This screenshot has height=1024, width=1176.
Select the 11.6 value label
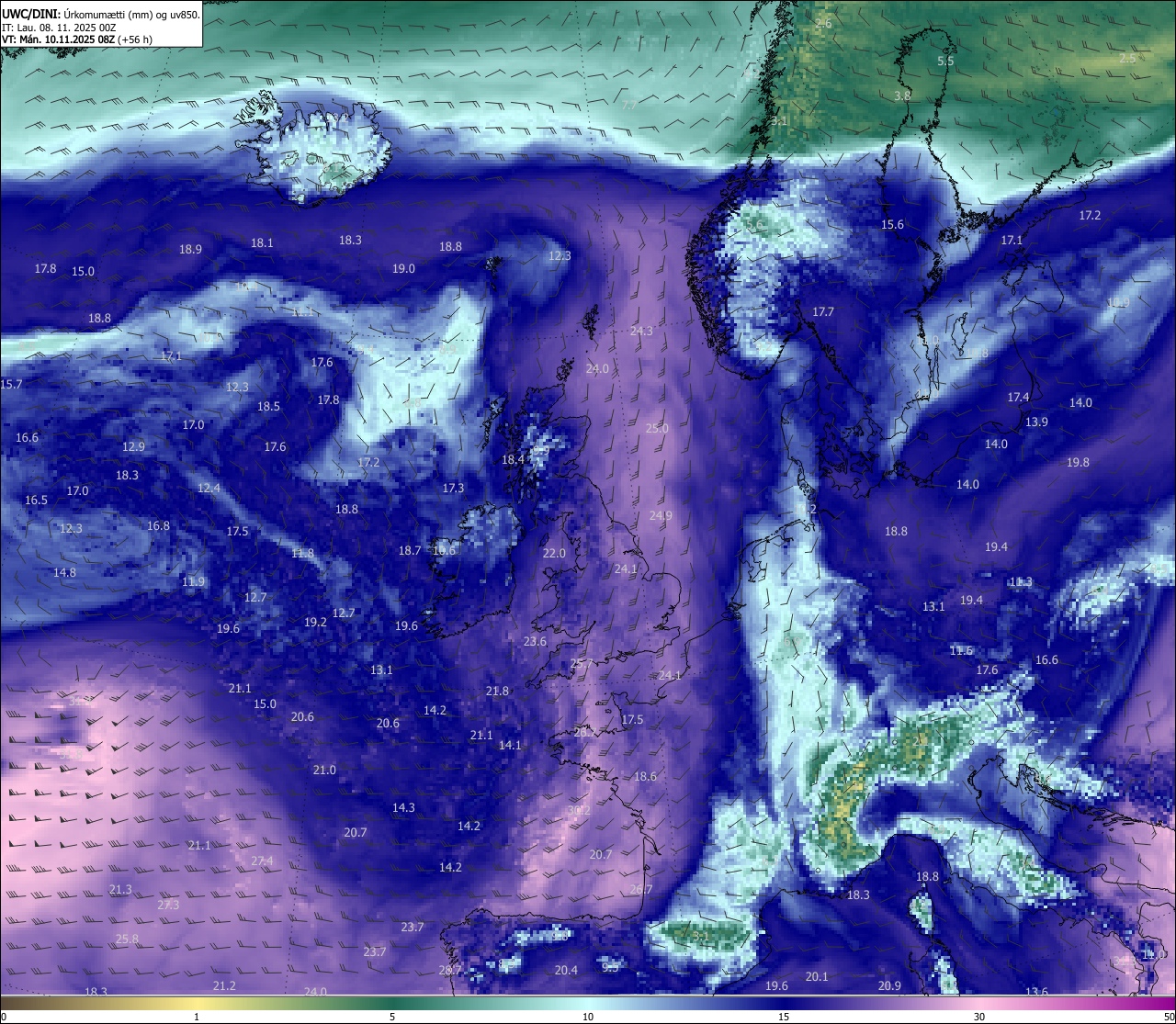click(x=961, y=650)
